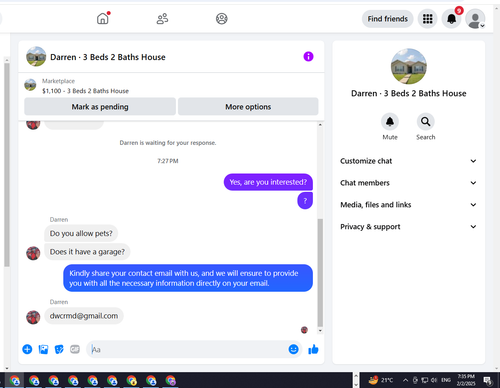
Task: Attach a photo using image icon
Action: 43,349
